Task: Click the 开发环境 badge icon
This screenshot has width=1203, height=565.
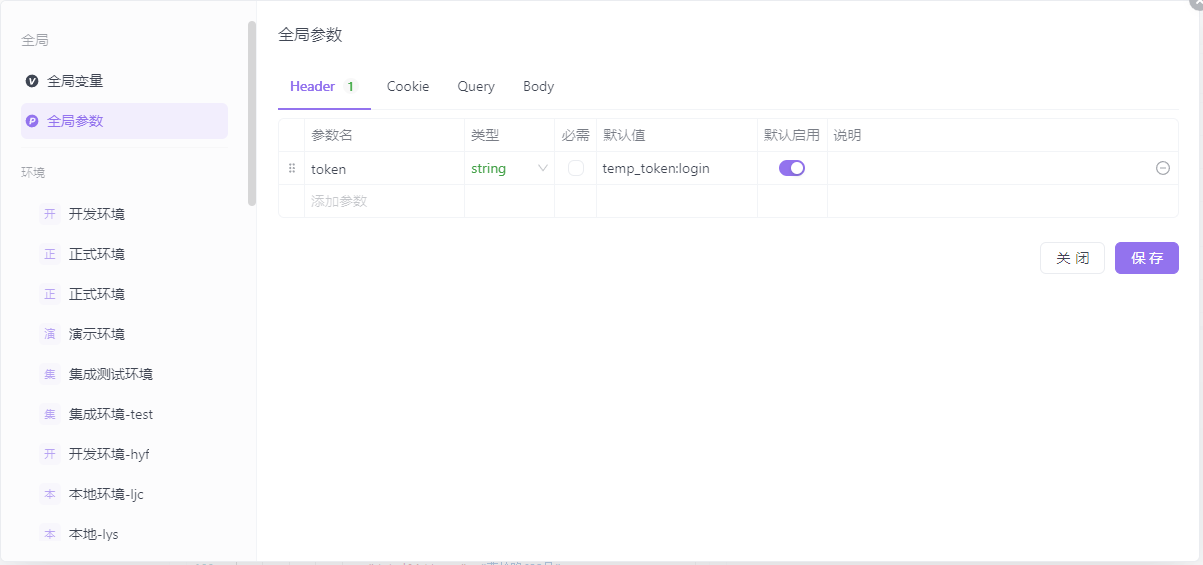Action: coord(50,214)
